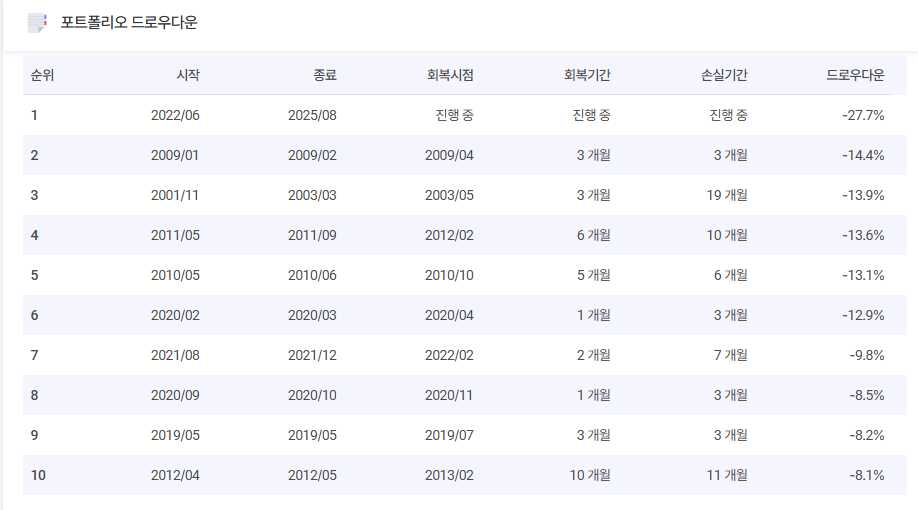Click the 19 개월 loss period cell
Screen dimensions: 918x510
[x=727, y=195]
